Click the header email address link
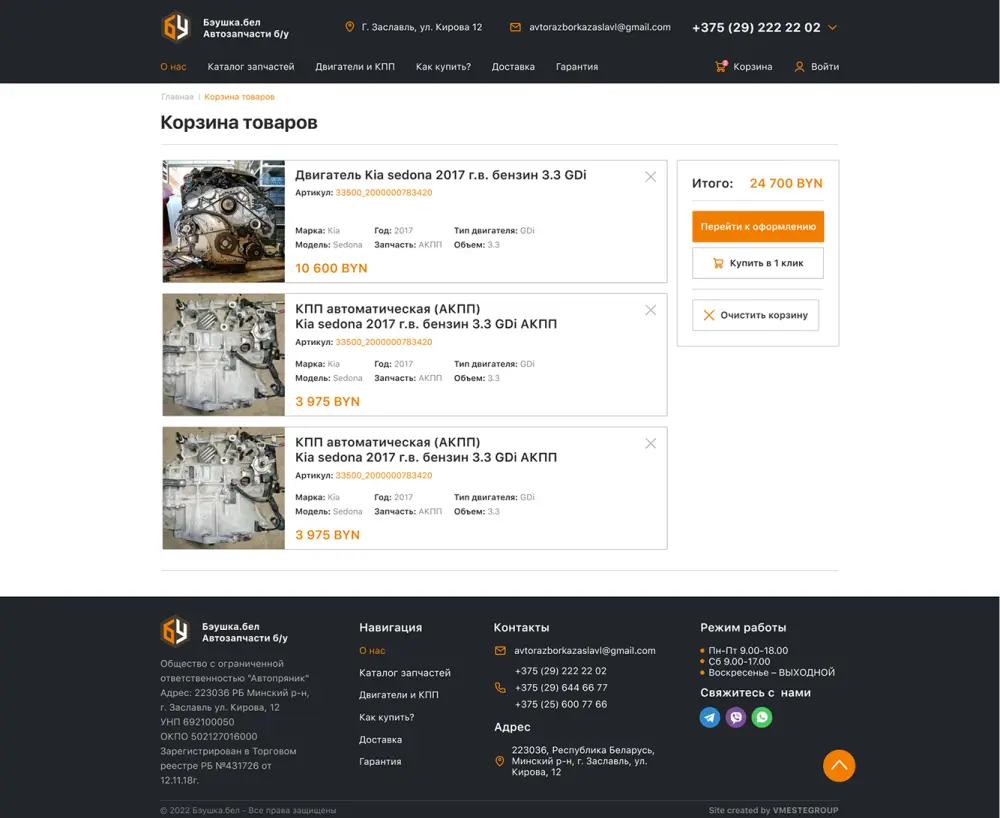1000x818 pixels. pyautogui.click(x=600, y=27)
